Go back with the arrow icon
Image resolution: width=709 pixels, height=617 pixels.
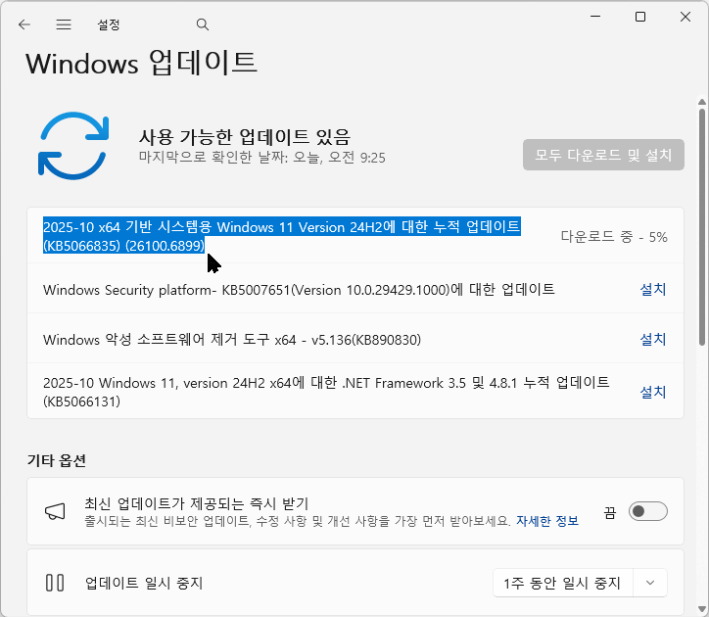coord(24,24)
